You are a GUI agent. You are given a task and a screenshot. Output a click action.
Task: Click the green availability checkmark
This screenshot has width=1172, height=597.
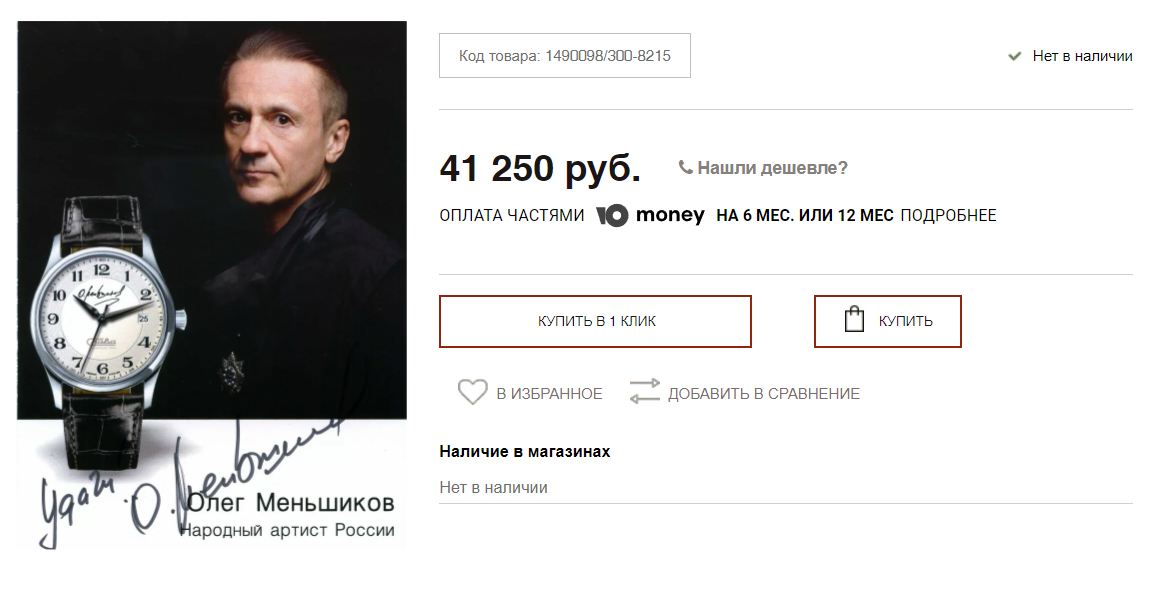(x=1014, y=56)
